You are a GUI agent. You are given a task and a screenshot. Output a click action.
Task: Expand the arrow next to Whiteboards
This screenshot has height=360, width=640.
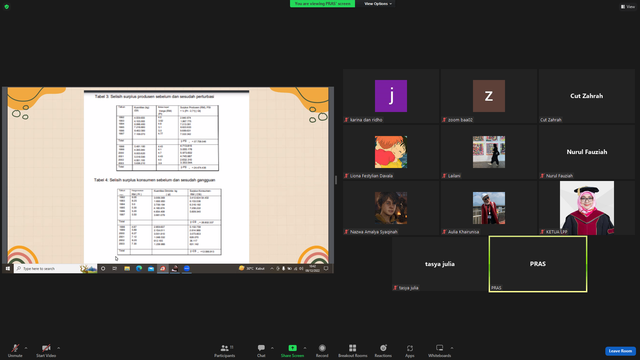point(452,348)
